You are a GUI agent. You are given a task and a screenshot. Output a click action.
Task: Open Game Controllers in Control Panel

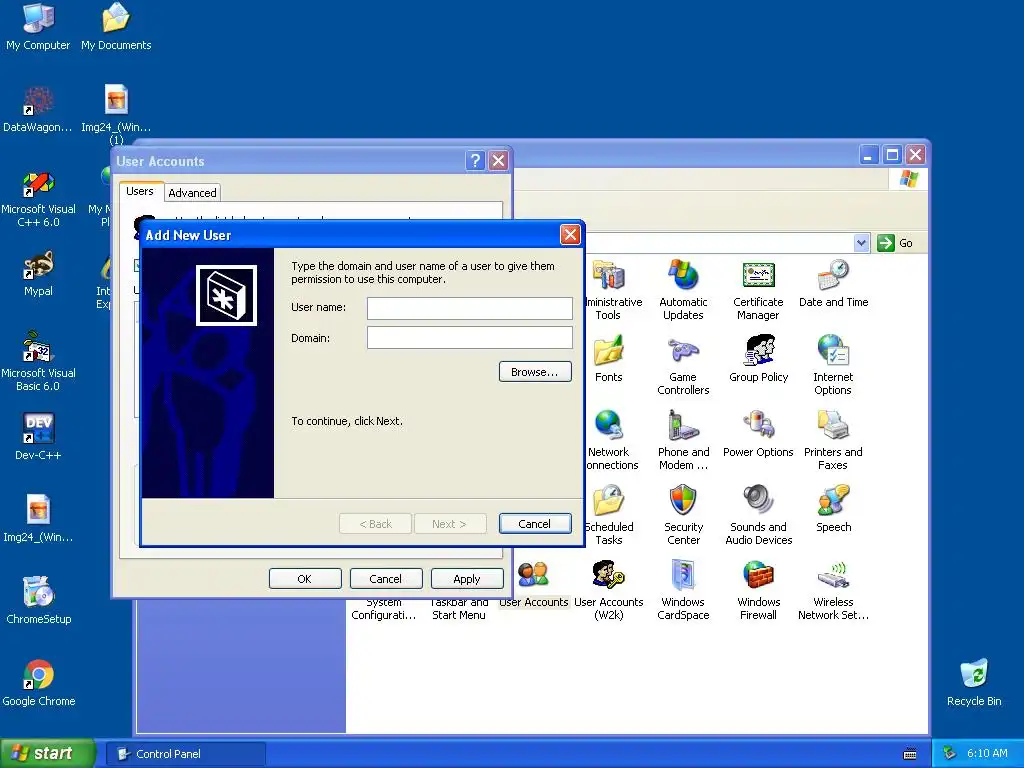pyautogui.click(x=683, y=364)
